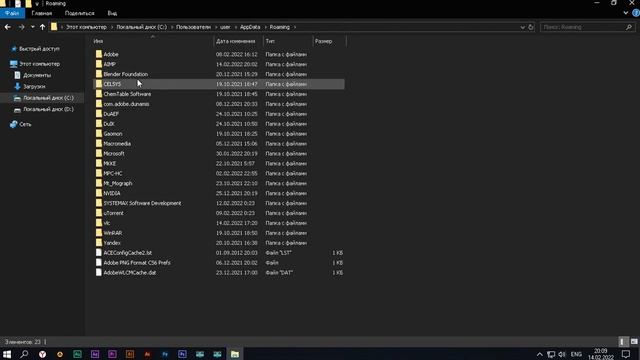640x360 pixels.
Task: Expand the ribbon chevron
Action: point(626,13)
